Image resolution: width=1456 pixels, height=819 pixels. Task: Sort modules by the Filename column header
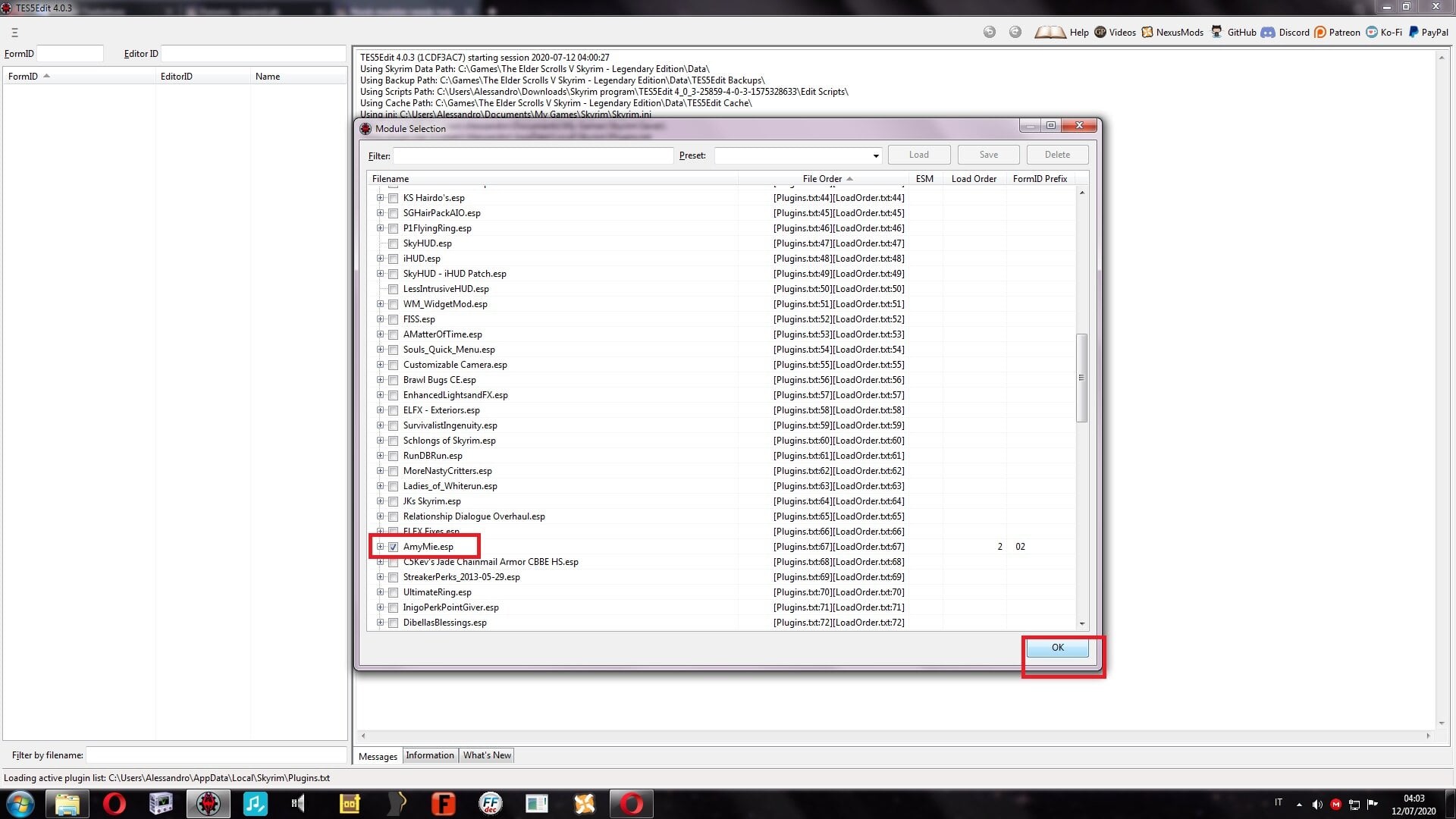pyautogui.click(x=552, y=179)
